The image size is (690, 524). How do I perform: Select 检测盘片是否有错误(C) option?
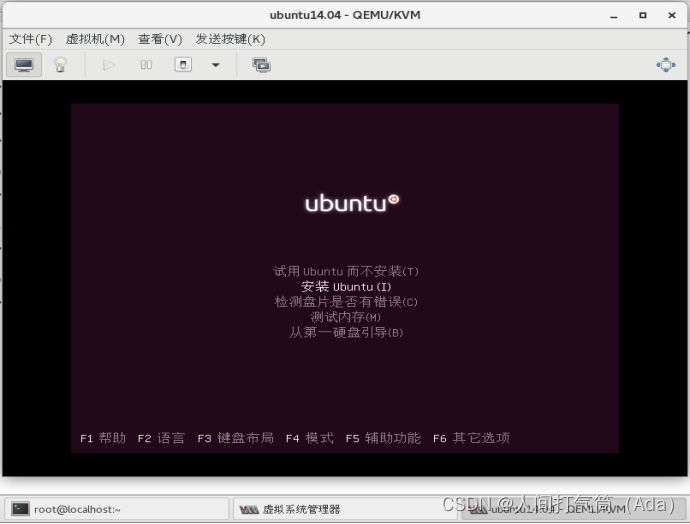tap(346, 302)
